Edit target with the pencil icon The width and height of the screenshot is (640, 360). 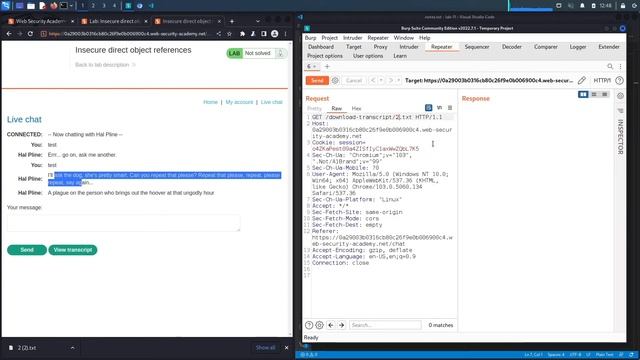point(582,80)
